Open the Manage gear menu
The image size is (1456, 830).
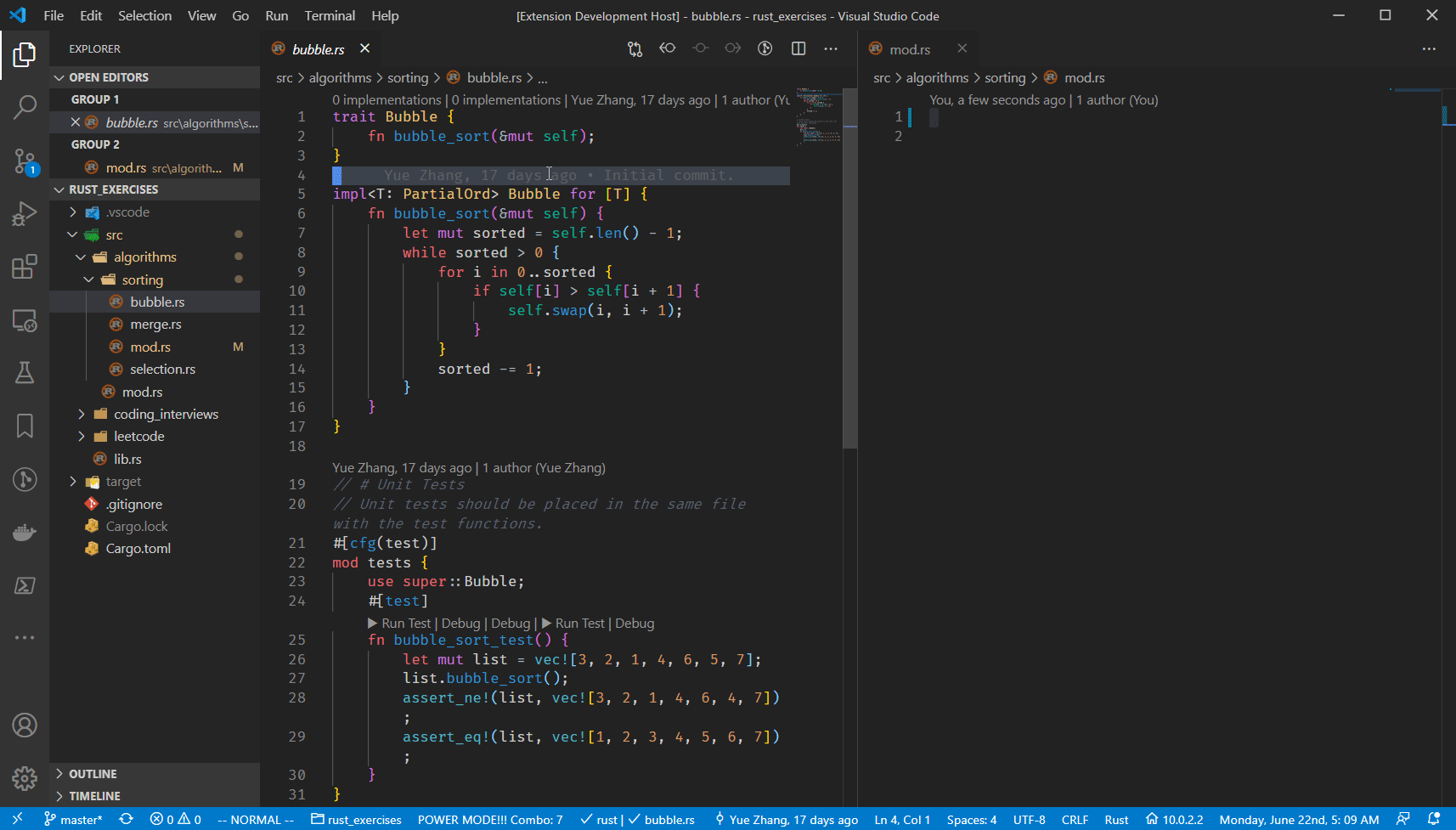point(25,778)
